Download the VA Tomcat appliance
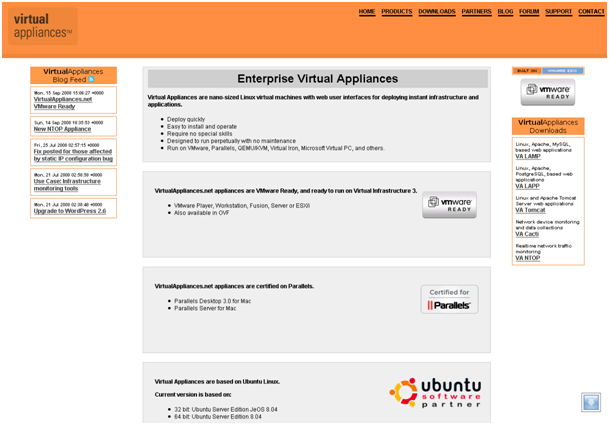 tap(530, 210)
